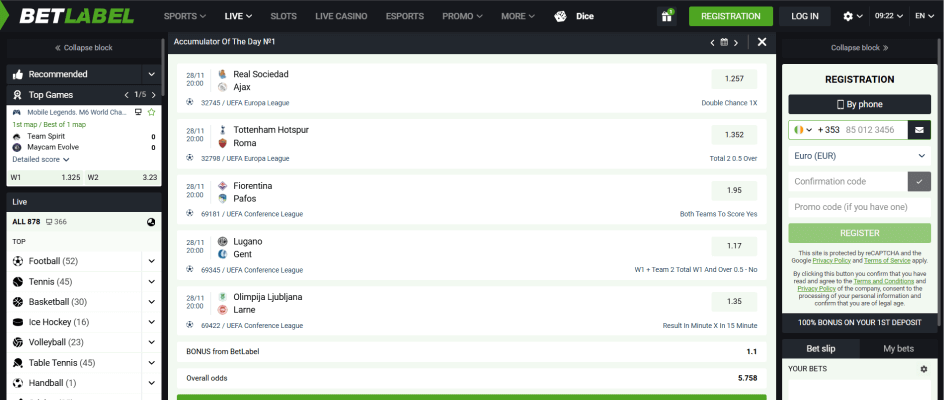The image size is (944, 400).
Task: Expand the Tennis live list
Action: [151, 282]
